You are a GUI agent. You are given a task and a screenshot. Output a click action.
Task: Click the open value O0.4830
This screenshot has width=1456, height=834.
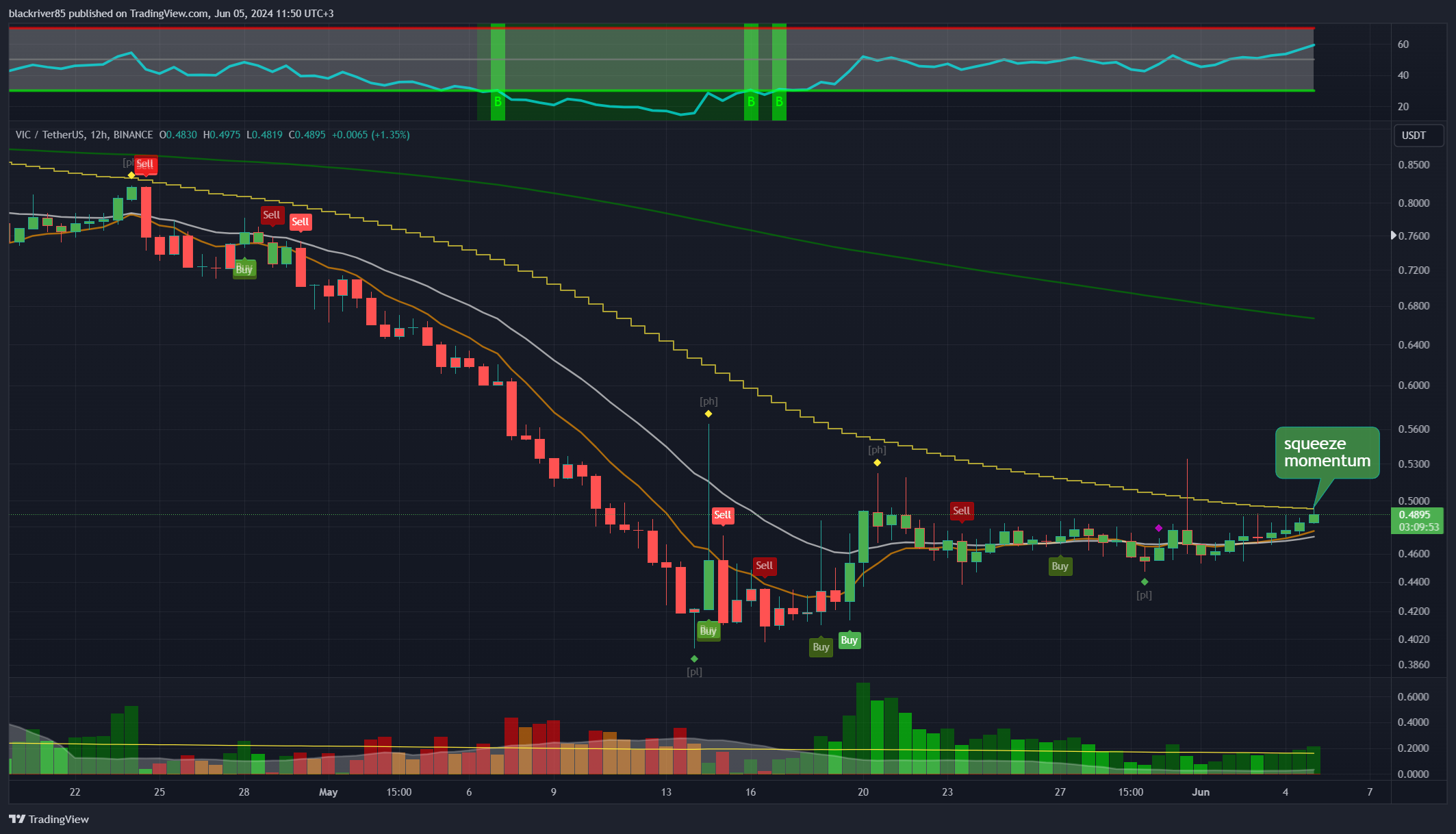[x=178, y=135]
